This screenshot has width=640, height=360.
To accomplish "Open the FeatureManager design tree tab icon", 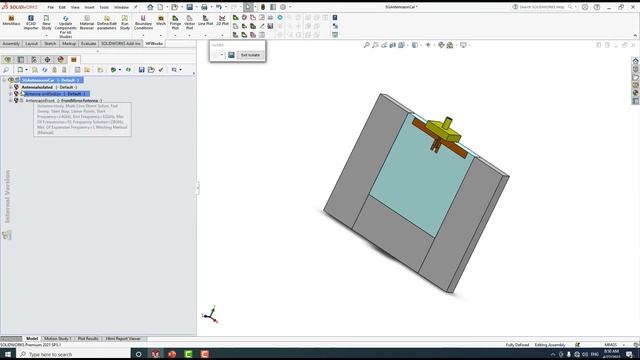I will coord(7,60).
